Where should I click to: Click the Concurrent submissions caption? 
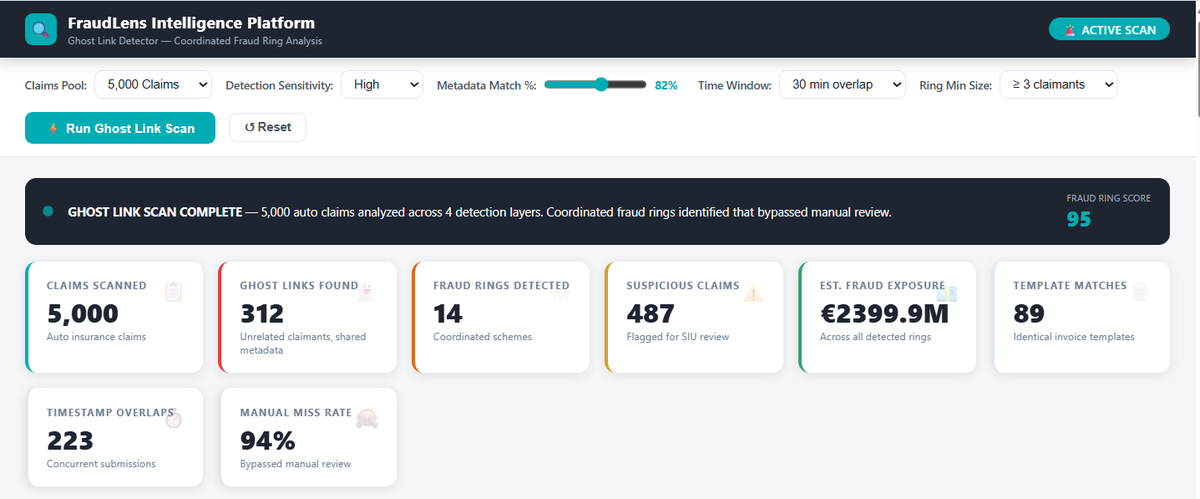click(101, 464)
